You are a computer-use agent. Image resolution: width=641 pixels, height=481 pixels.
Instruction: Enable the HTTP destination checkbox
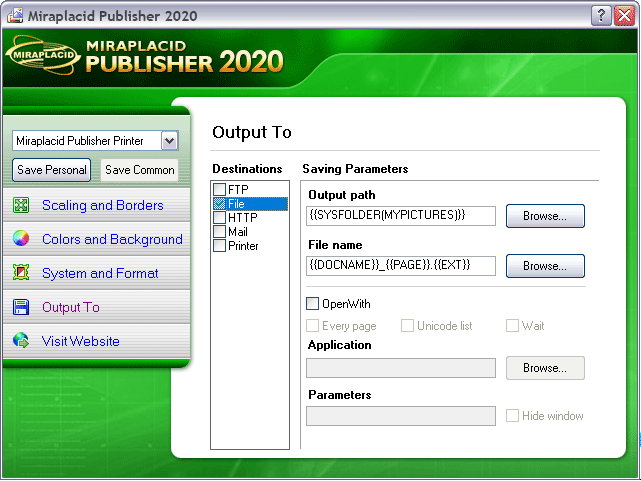point(220,217)
